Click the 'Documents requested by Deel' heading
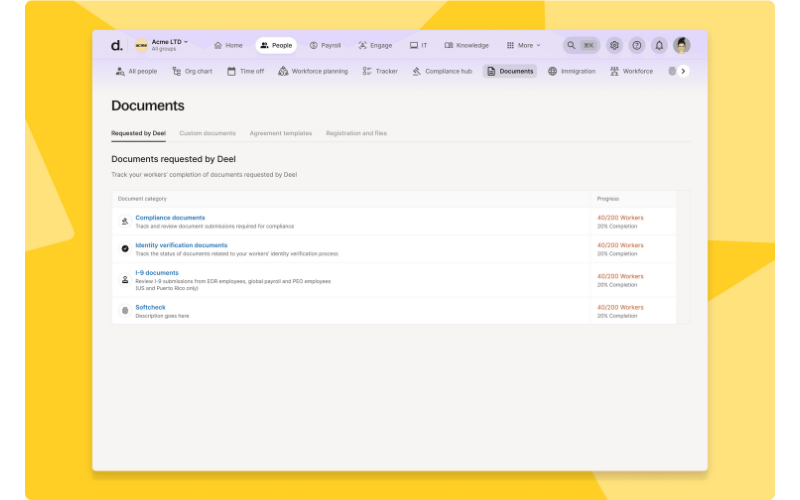 click(x=173, y=159)
